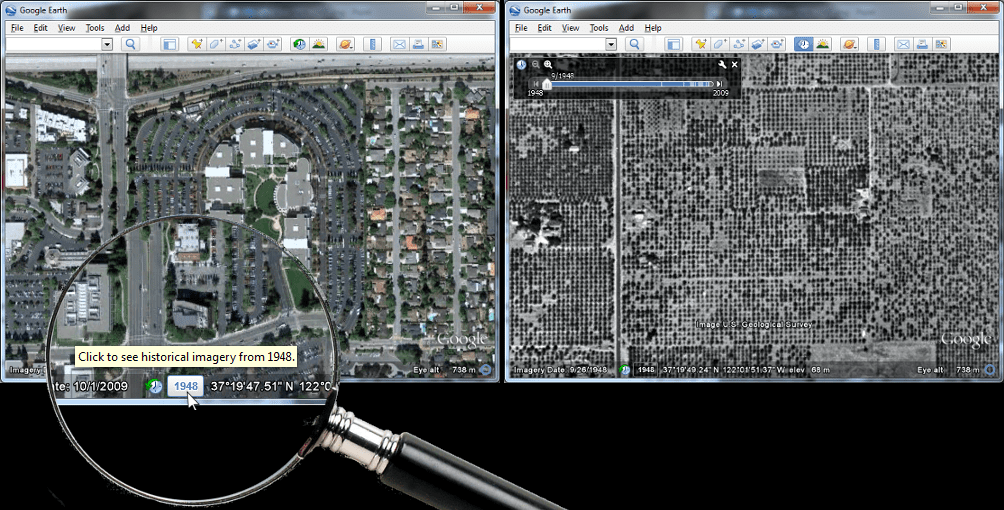Viewport: 1004px width, 510px height.
Task: Open planet switcher dropdown in left window
Action: click(x=345, y=44)
